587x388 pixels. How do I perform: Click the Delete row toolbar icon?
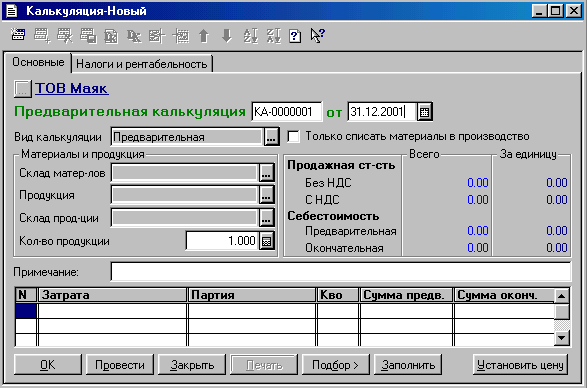pyautogui.click(x=65, y=36)
